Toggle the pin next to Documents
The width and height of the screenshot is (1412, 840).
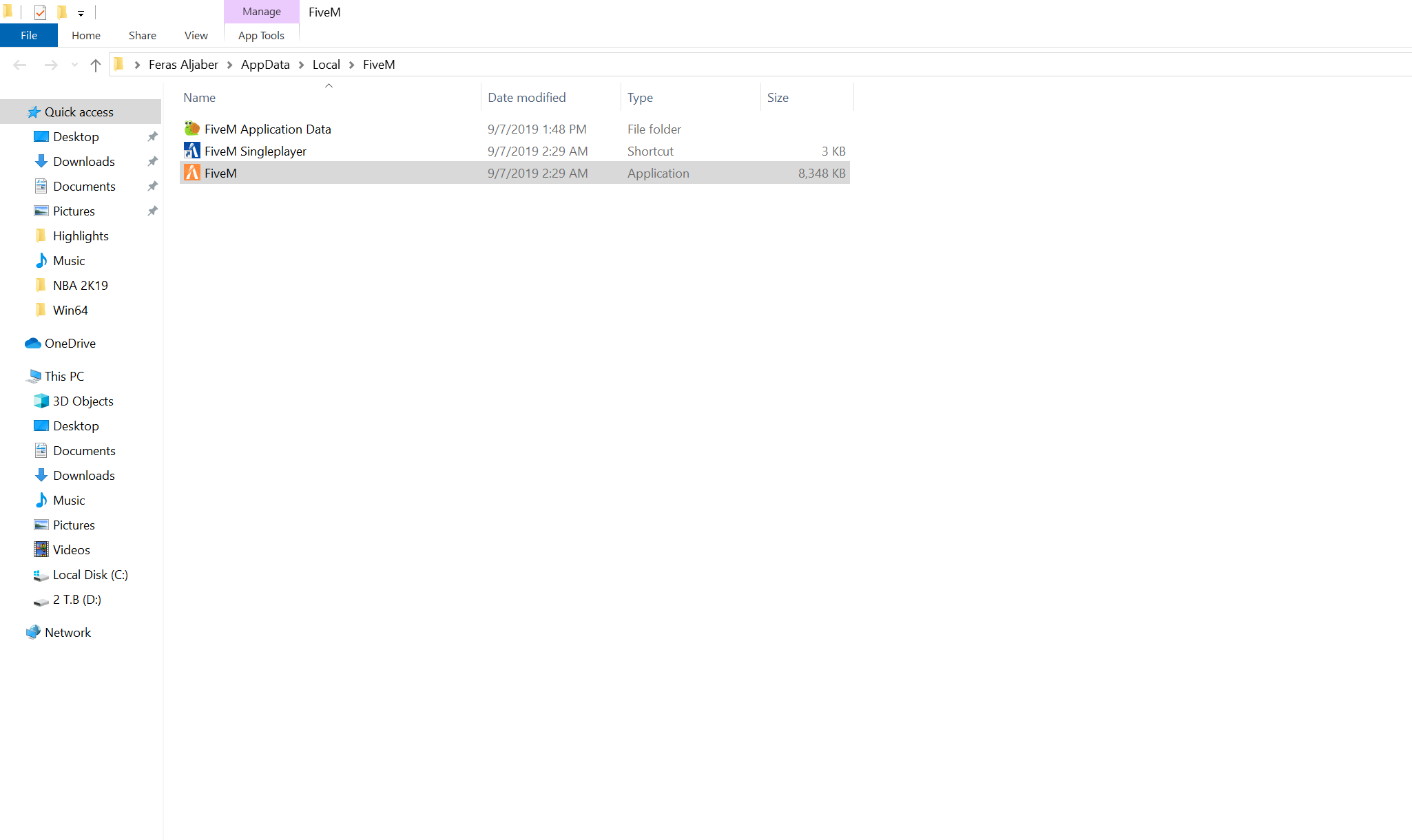pos(153,186)
